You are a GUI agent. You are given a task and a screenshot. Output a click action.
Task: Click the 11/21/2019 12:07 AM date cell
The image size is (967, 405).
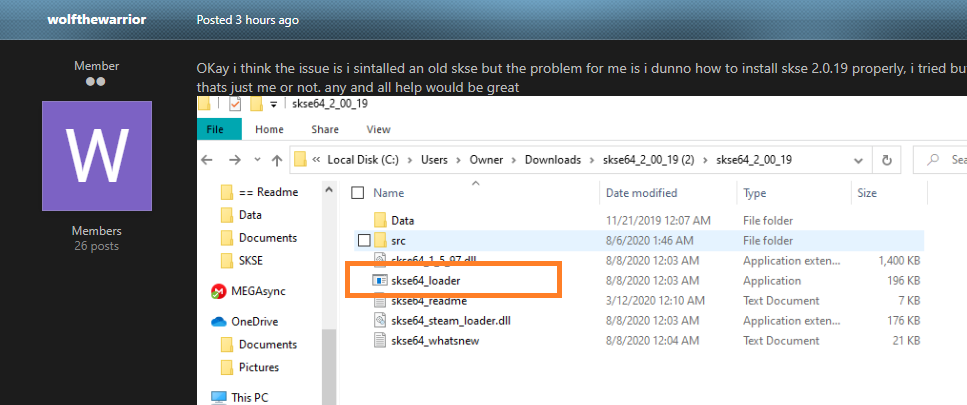tap(658, 220)
